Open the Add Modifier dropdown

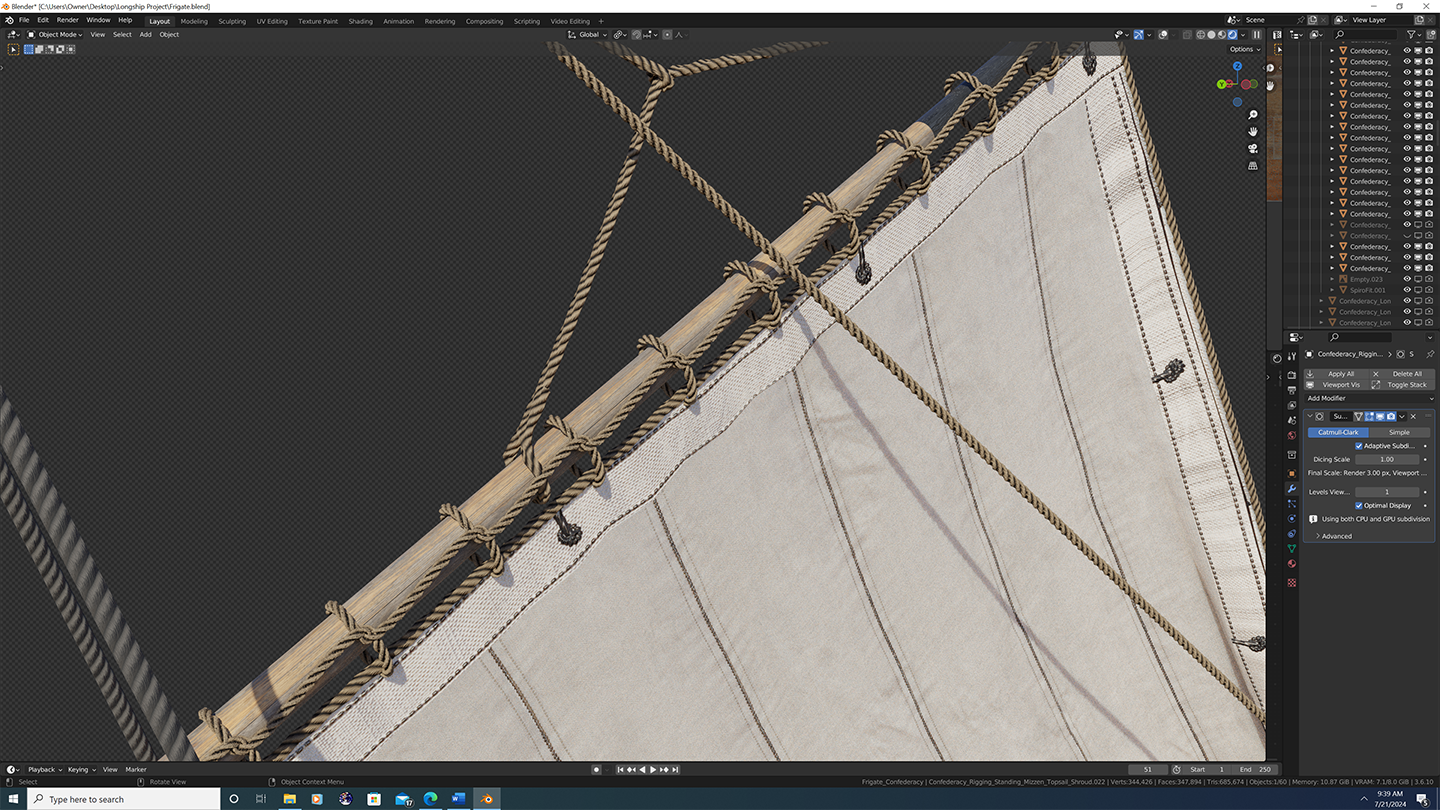pyautogui.click(x=1369, y=398)
